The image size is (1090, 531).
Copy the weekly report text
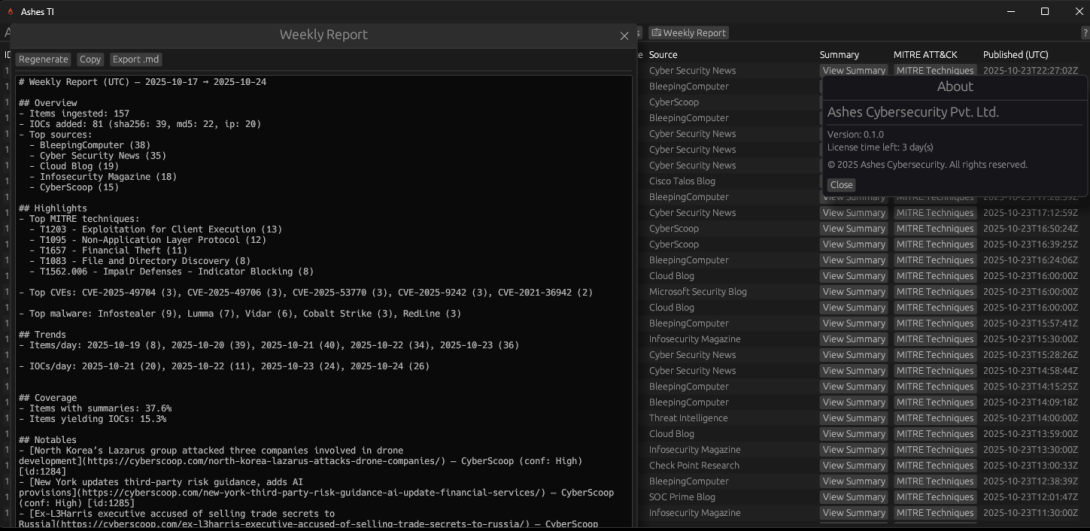pyautogui.click(x=90, y=60)
